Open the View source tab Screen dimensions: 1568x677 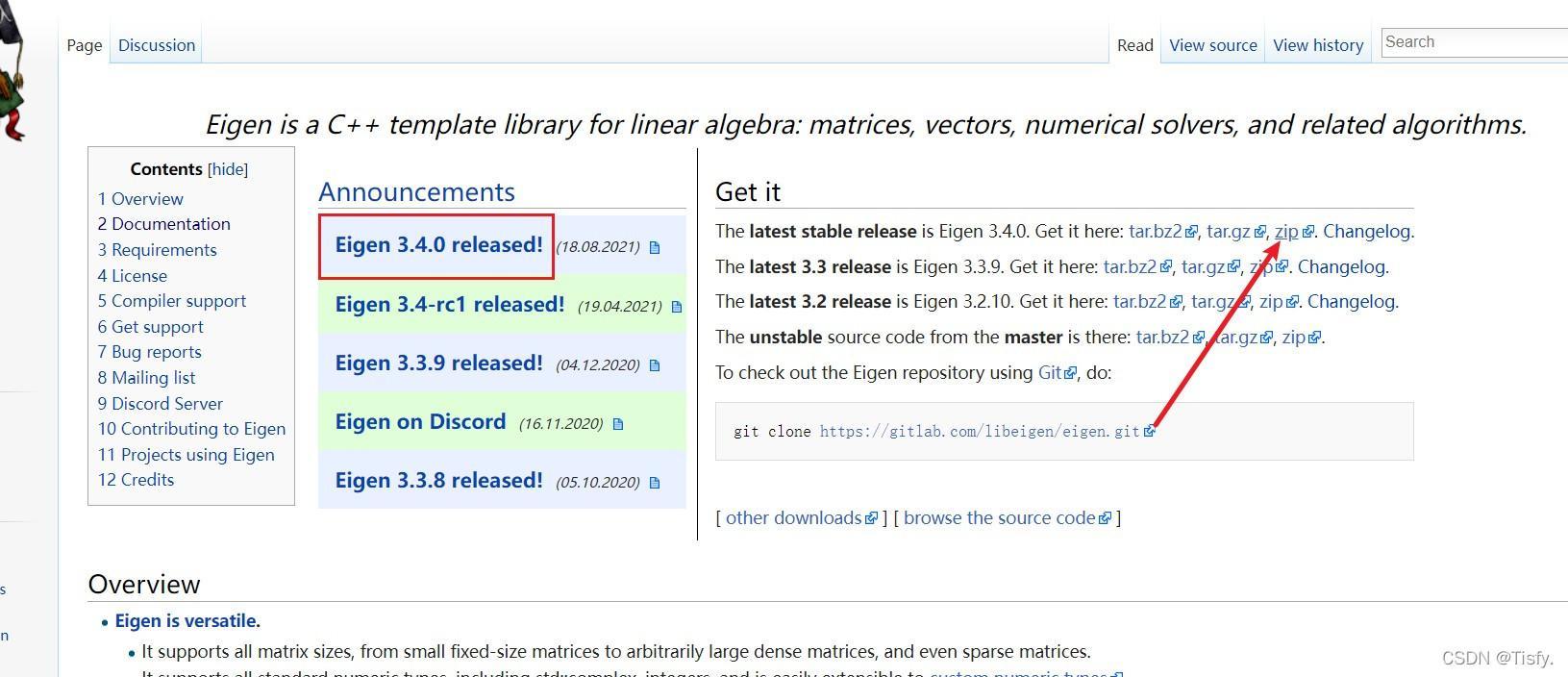1213,45
